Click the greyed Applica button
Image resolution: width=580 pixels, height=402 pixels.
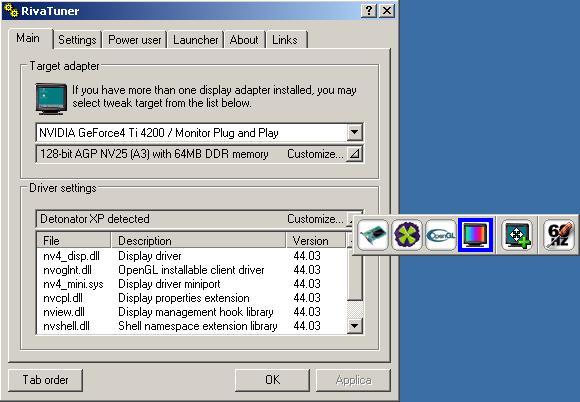pyautogui.click(x=353, y=380)
